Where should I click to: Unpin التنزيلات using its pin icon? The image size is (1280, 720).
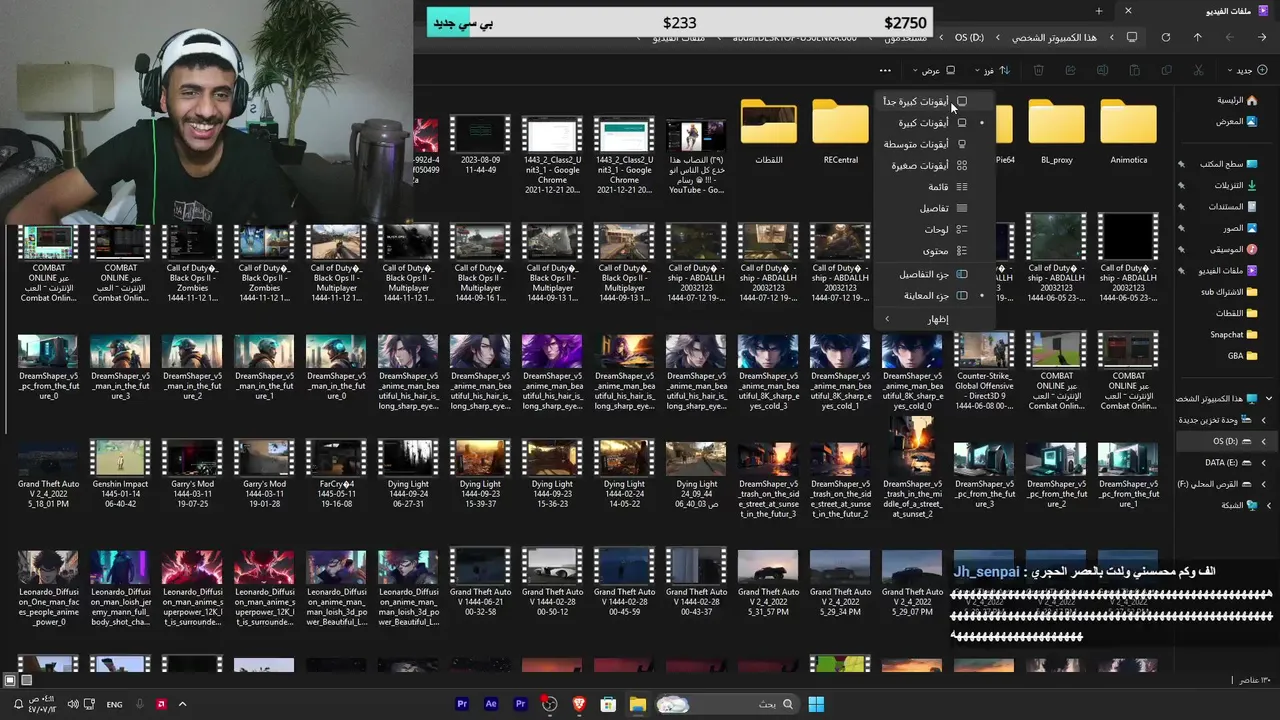point(1181,185)
